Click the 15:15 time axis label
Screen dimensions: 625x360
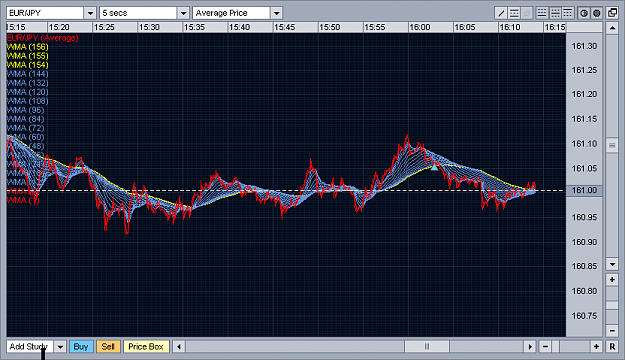(16, 27)
